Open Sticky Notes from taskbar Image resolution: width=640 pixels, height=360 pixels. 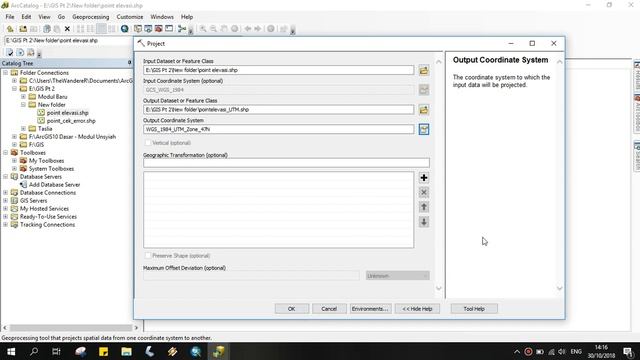[103, 351]
